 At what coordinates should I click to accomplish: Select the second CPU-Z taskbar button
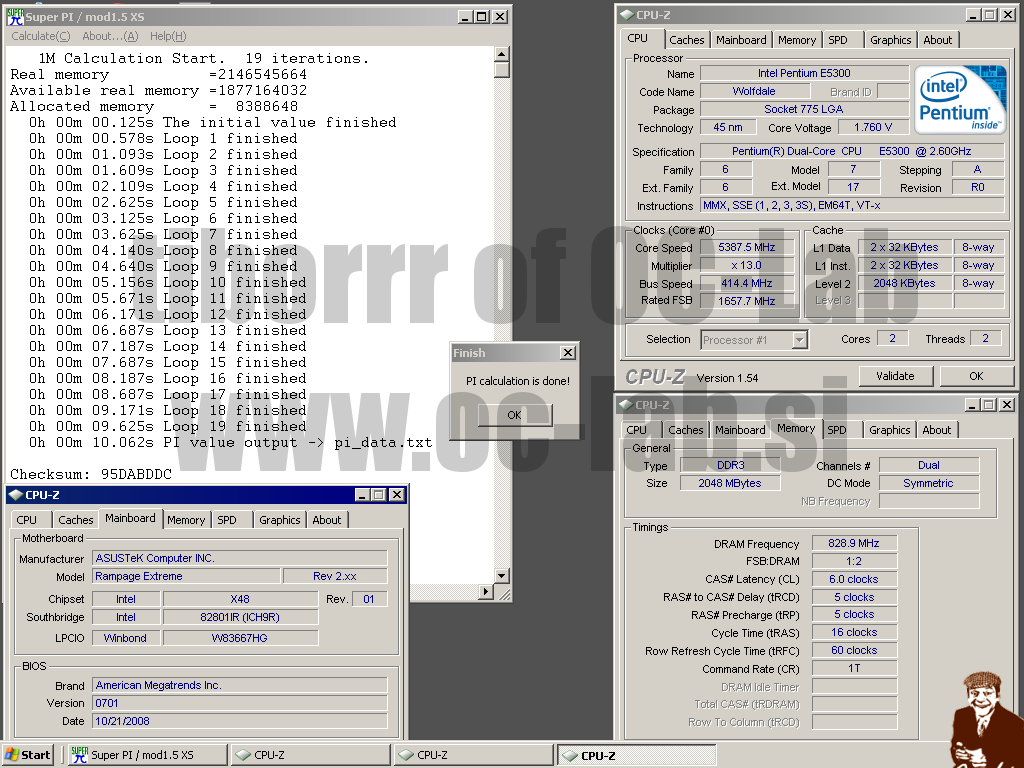coord(473,755)
